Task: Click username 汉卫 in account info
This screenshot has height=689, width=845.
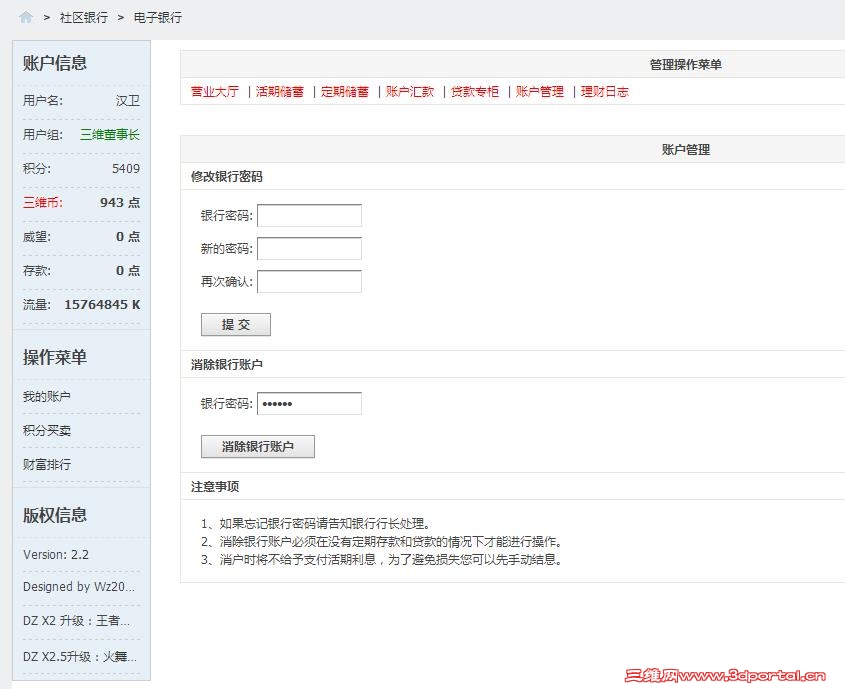Action: 128,101
